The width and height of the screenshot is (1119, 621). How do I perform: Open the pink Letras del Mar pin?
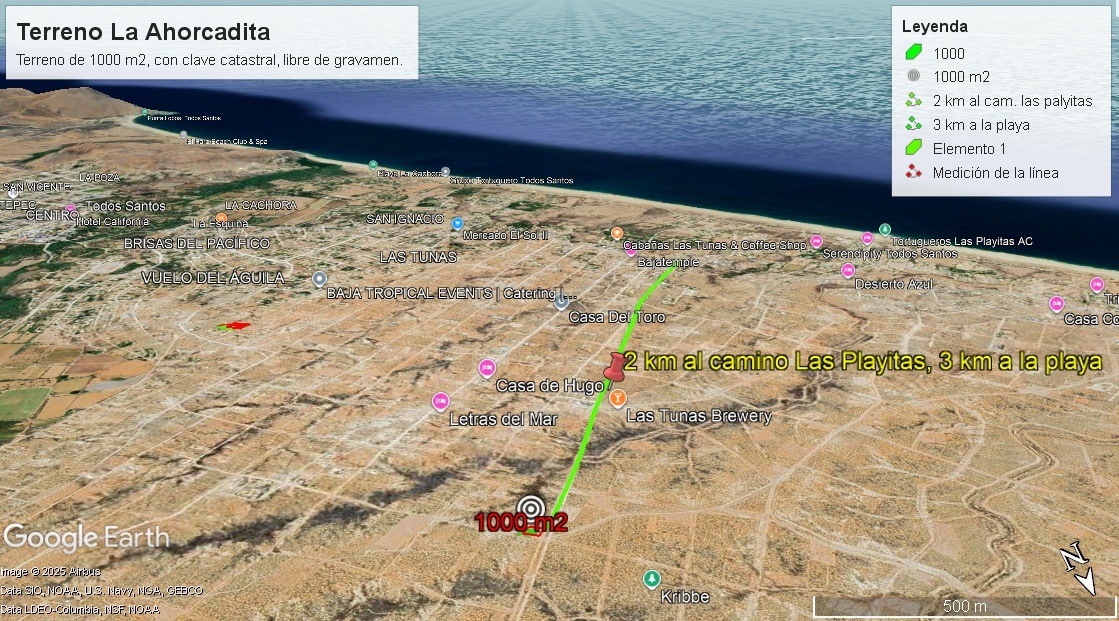pyautogui.click(x=440, y=402)
